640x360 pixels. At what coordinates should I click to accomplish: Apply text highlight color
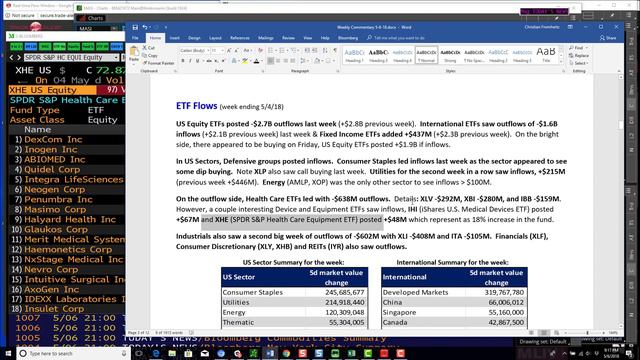(245, 61)
